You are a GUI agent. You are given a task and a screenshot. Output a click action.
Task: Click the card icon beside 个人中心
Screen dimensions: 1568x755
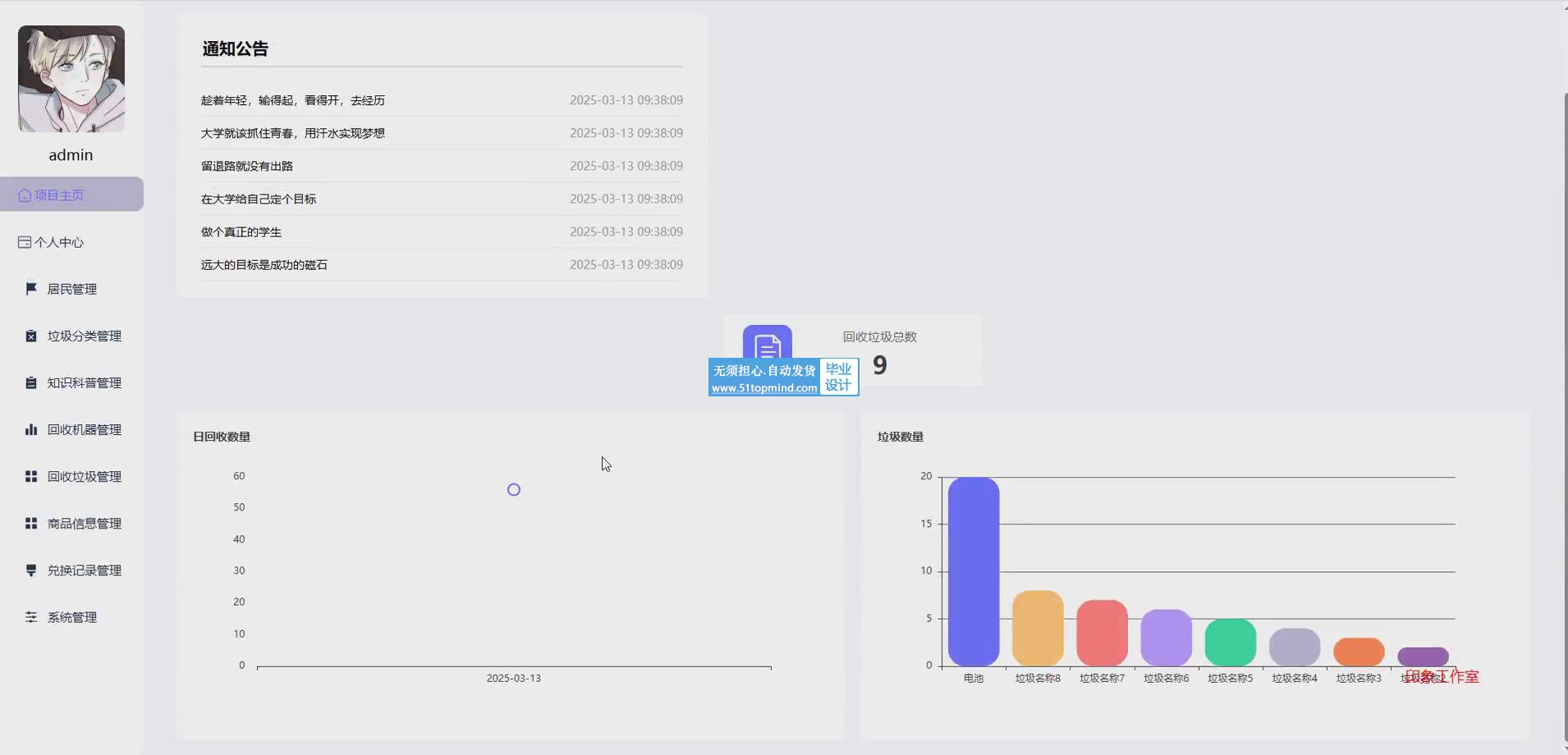pyautogui.click(x=25, y=242)
